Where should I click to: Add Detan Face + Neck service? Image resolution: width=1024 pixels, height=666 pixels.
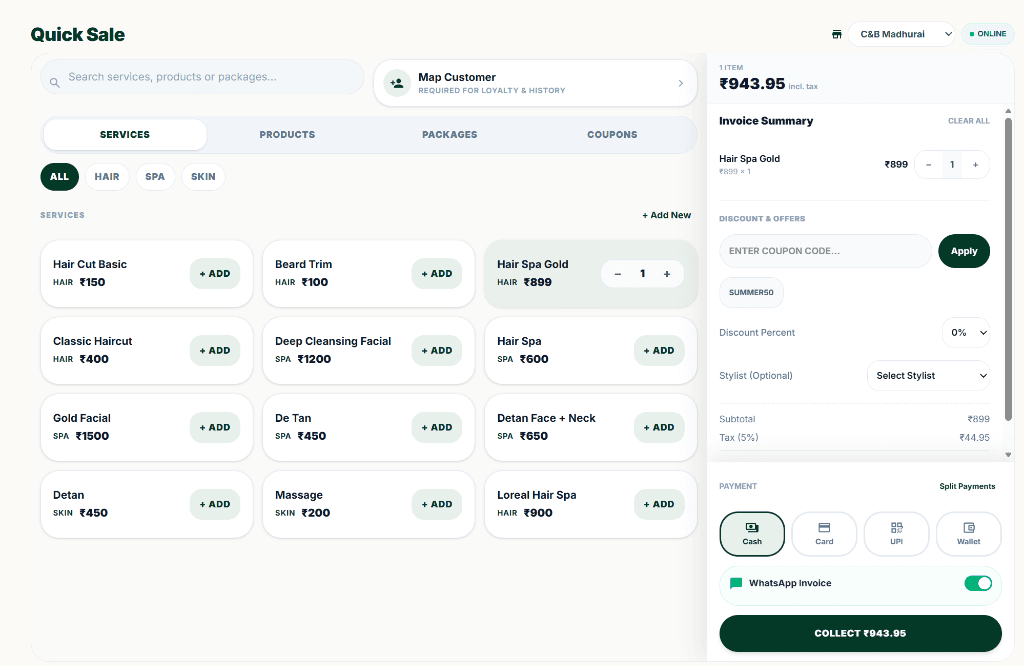pyautogui.click(x=659, y=428)
